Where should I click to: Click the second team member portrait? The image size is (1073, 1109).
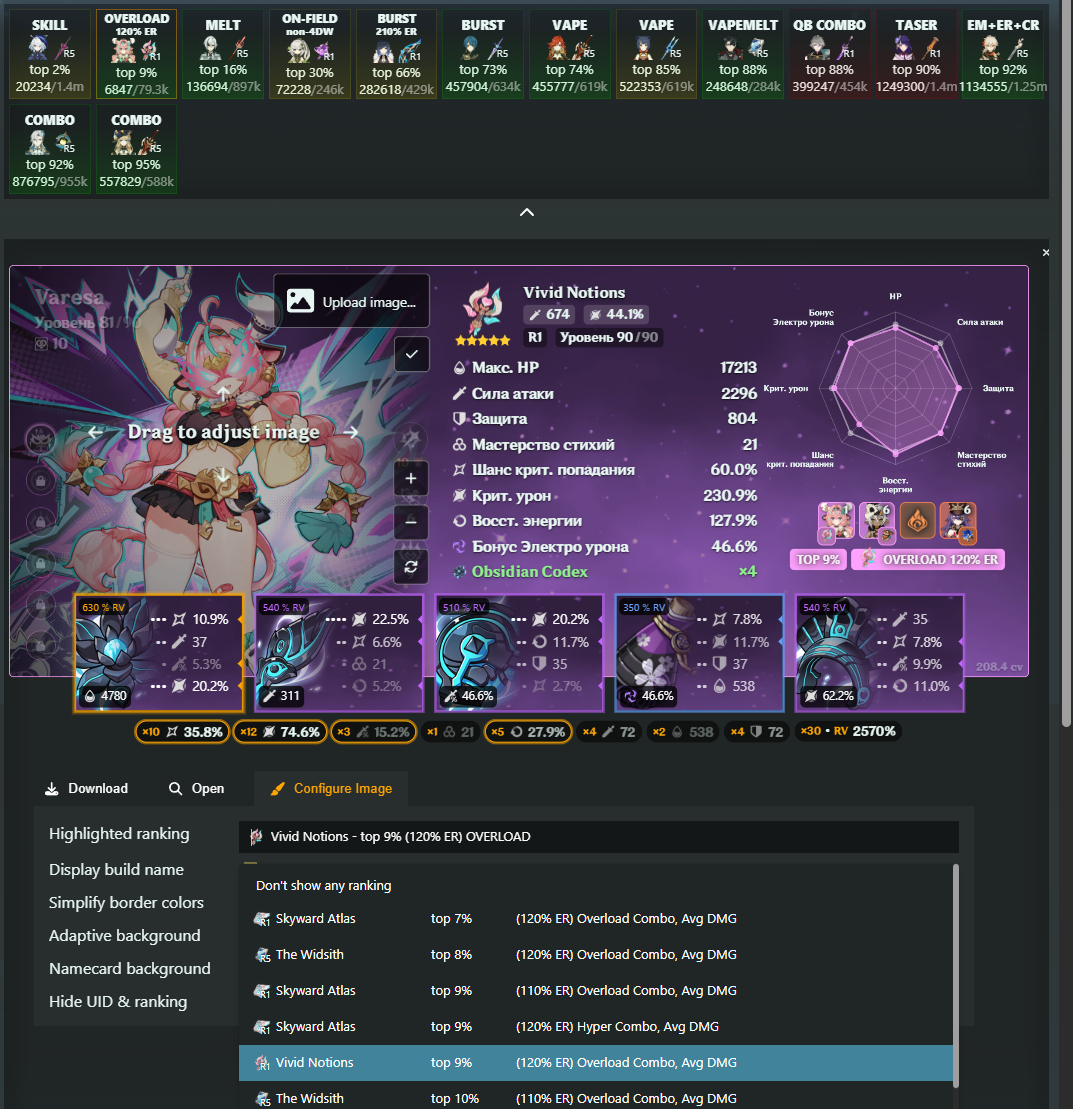tap(876, 522)
